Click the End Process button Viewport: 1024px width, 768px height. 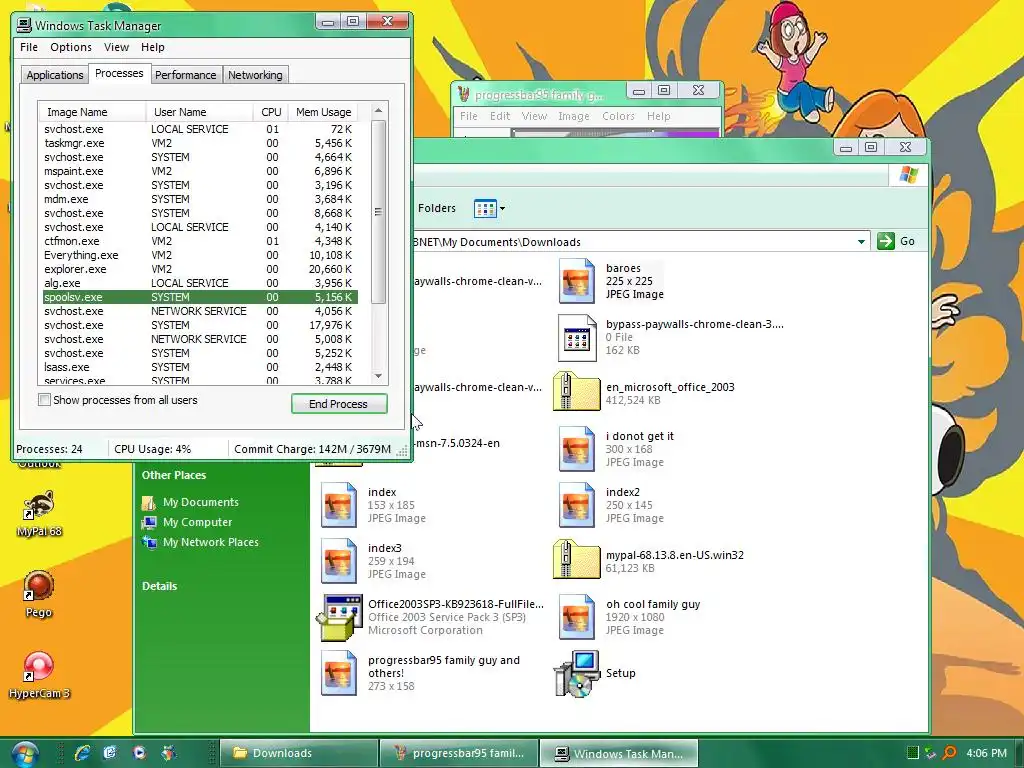(339, 404)
